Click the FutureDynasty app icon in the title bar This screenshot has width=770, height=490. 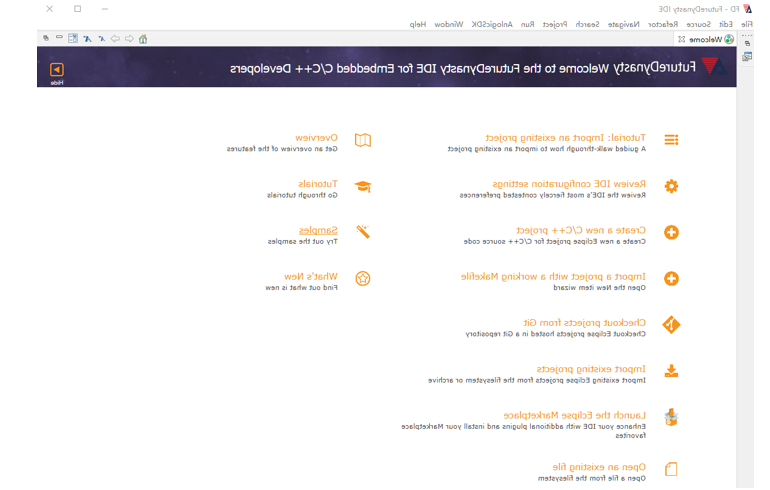tap(747, 9)
